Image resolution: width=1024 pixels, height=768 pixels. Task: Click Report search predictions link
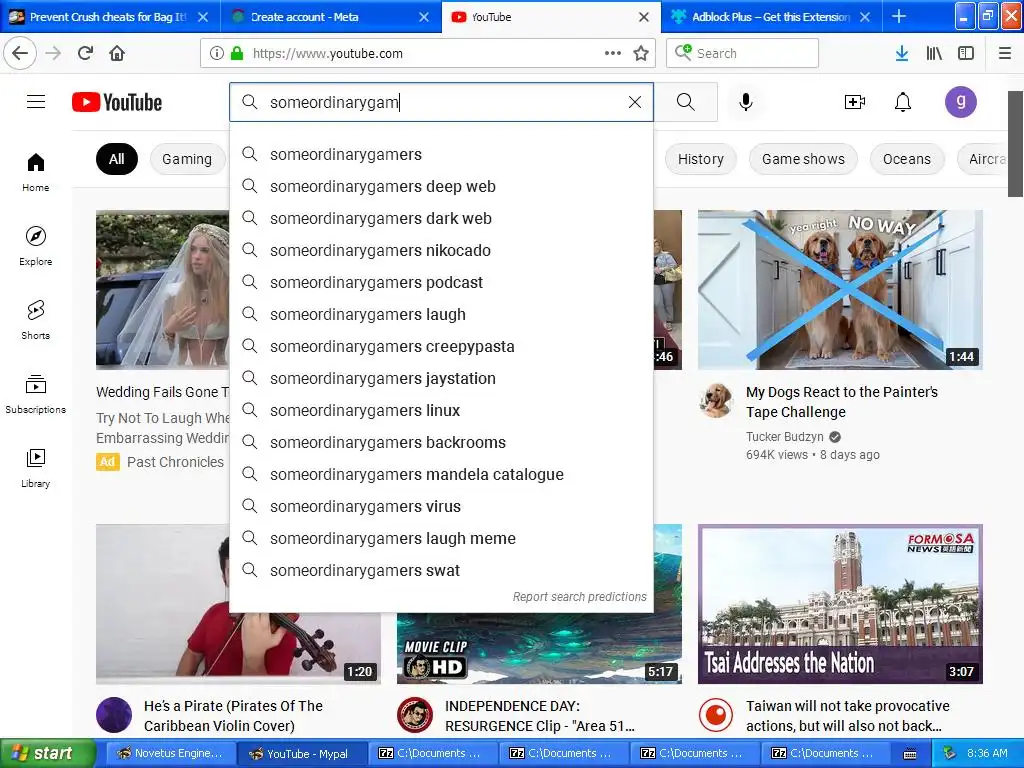[x=579, y=596]
